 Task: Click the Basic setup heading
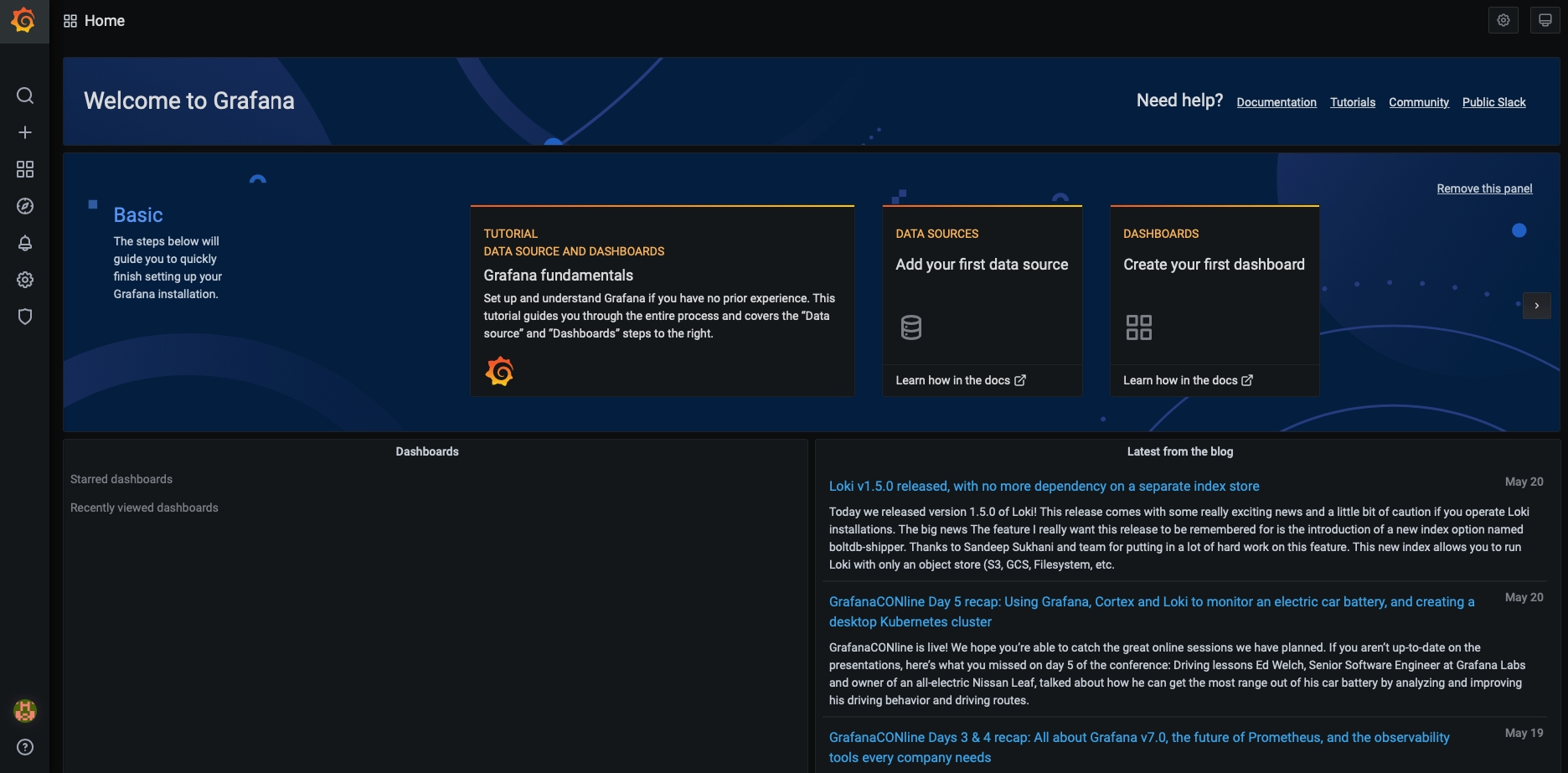[x=138, y=215]
